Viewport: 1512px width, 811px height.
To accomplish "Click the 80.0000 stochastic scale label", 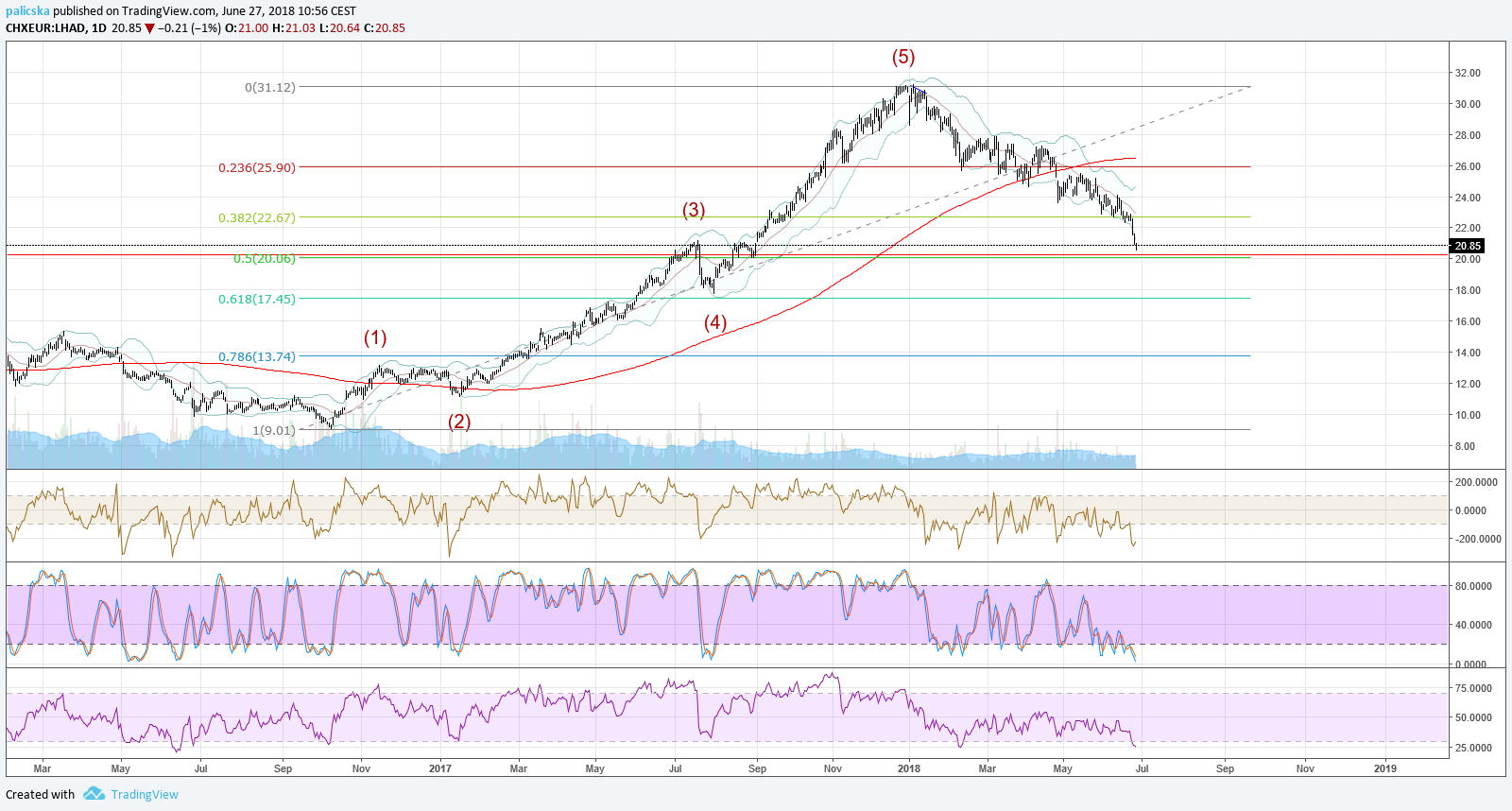I will [x=1473, y=586].
